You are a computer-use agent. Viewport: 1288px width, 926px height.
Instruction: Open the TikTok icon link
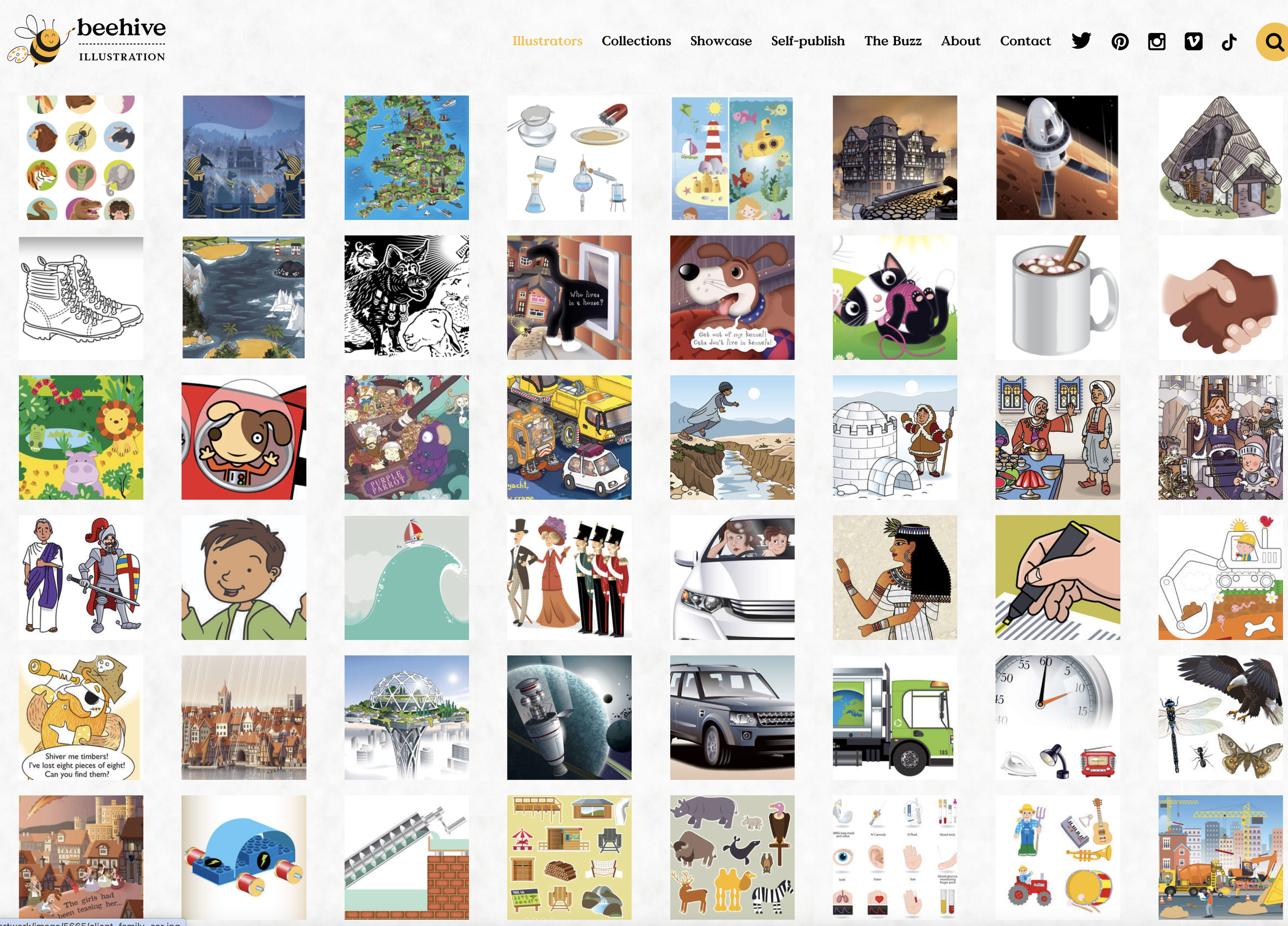(x=1229, y=41)
